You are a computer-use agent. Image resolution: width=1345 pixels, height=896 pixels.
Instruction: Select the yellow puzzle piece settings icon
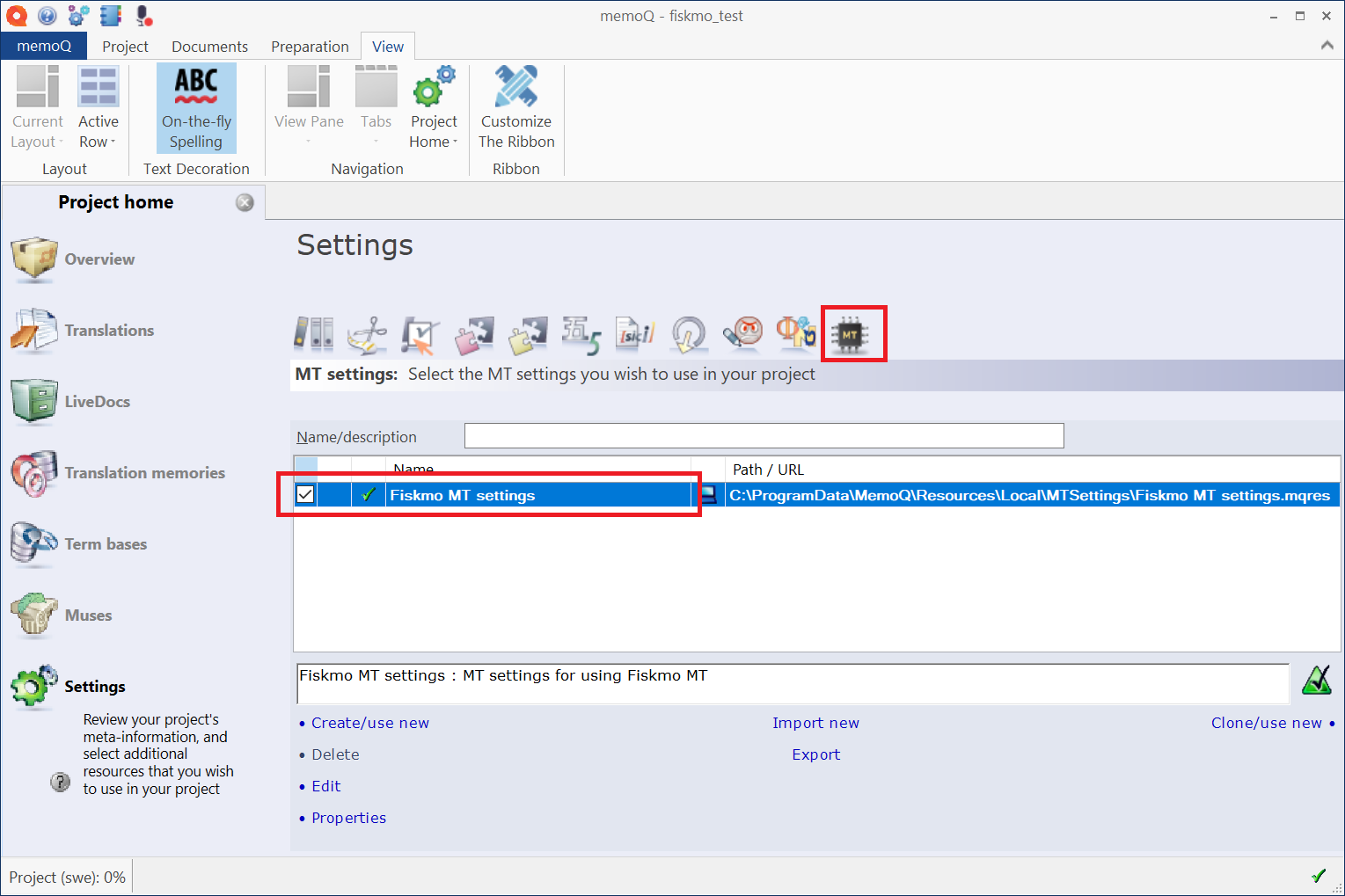coord(528,335)
